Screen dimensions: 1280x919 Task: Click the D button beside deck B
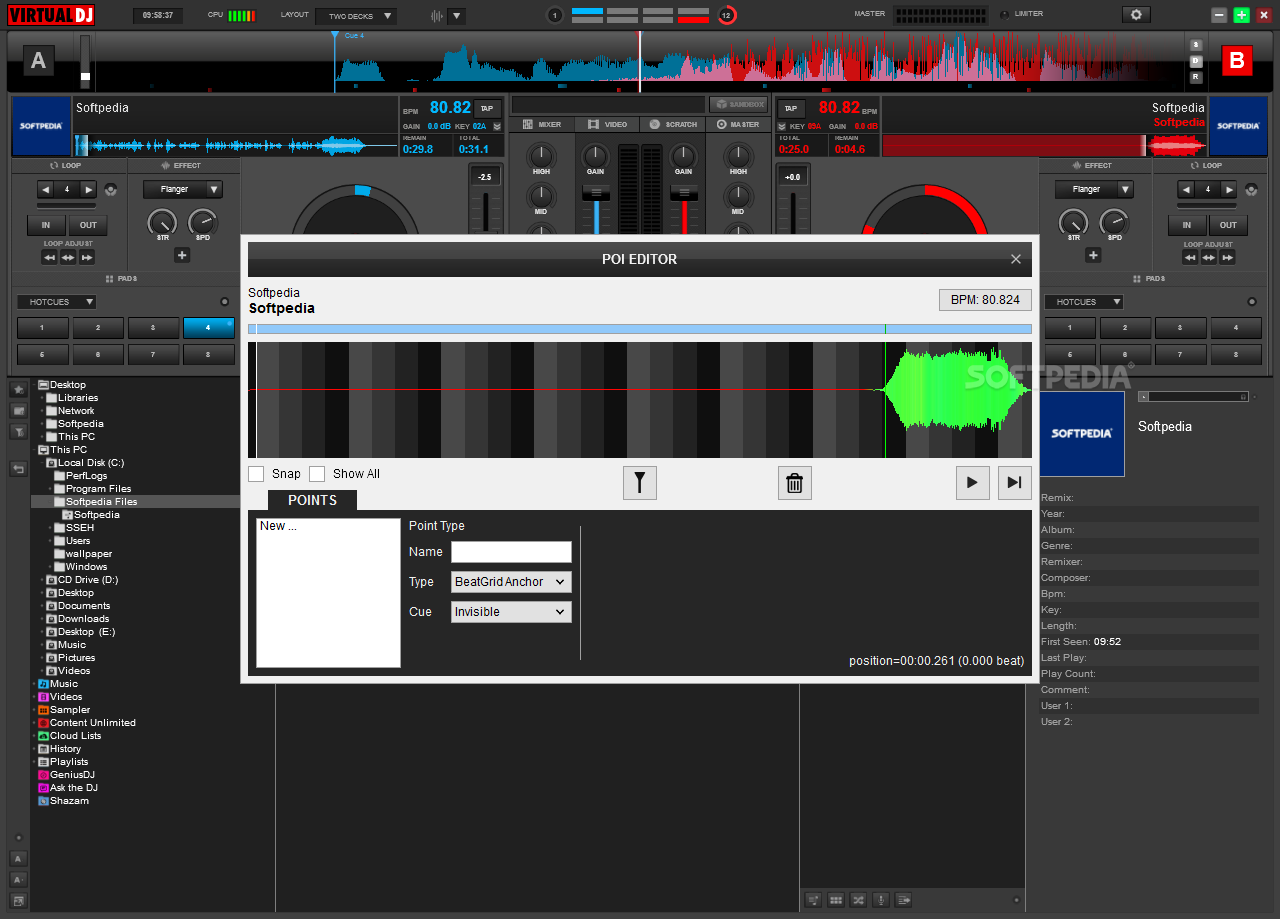tap(1195, 61)
